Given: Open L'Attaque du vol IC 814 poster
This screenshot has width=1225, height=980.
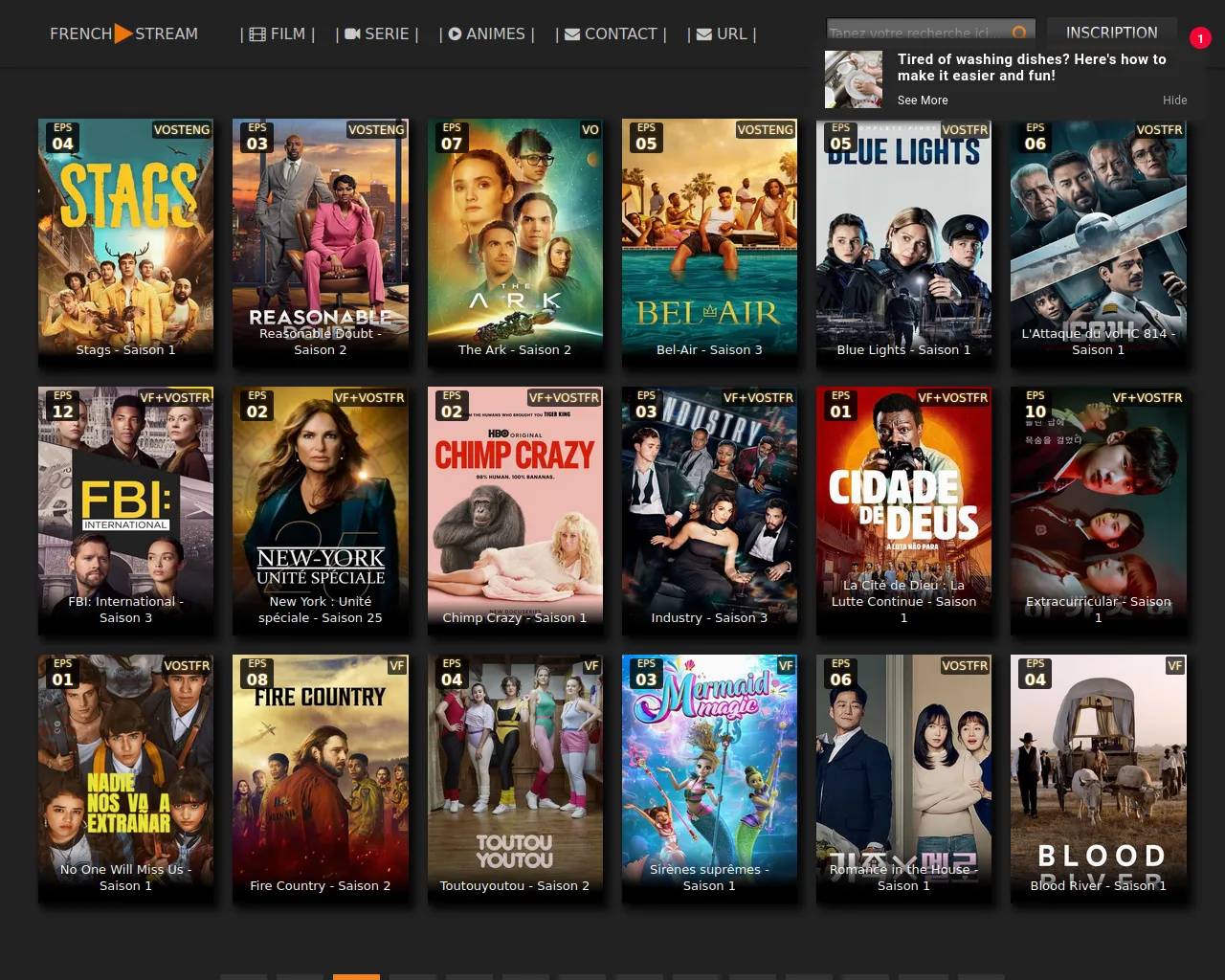Looking at the screenshot, I should pos(1099,243).
